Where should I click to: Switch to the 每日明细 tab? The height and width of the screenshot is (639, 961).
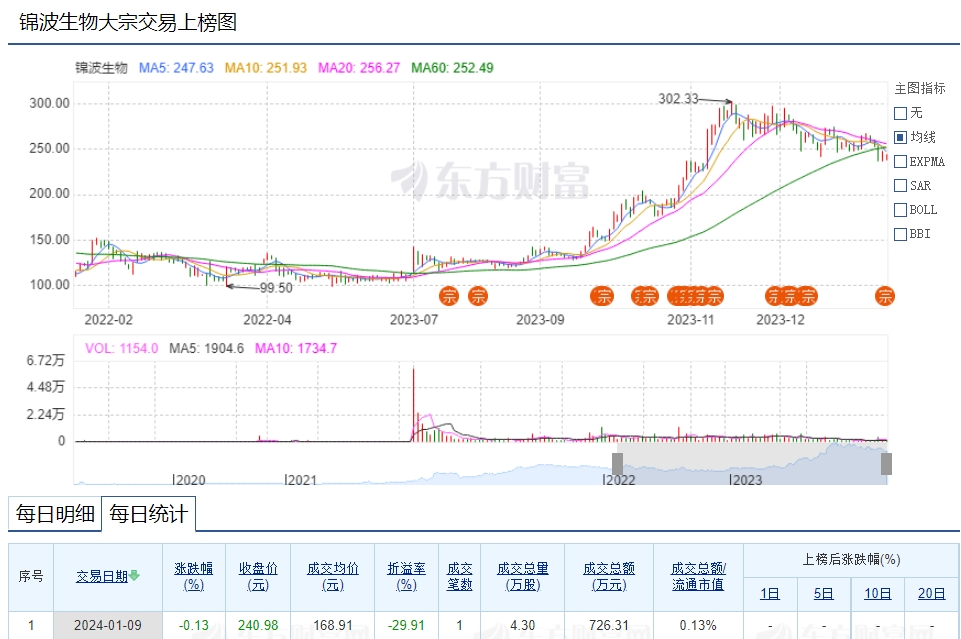tap(55, 515)
